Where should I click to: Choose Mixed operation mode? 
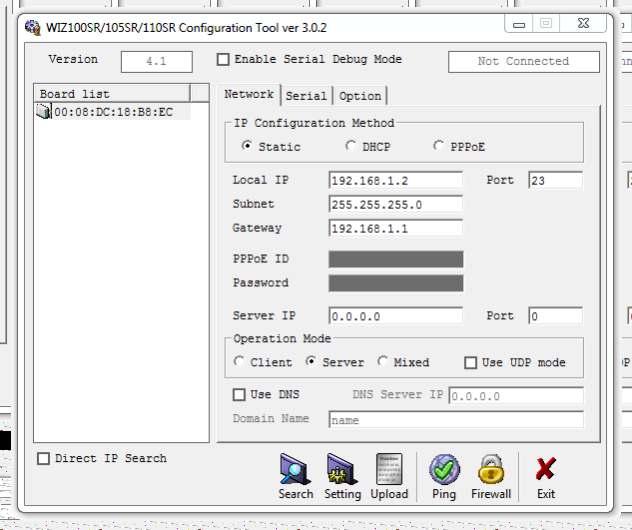coord(382,361)
